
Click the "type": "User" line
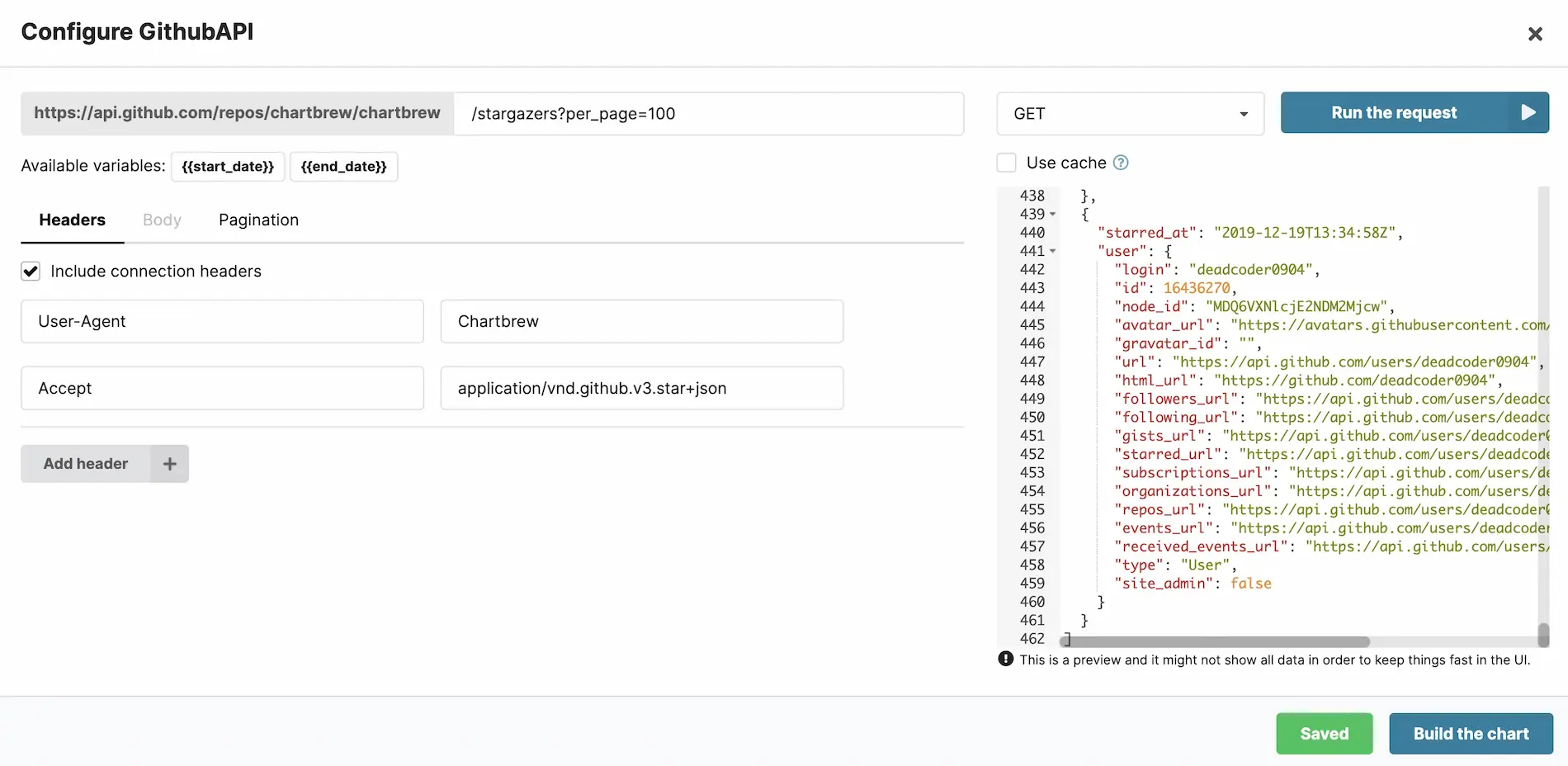[1175, 565]
